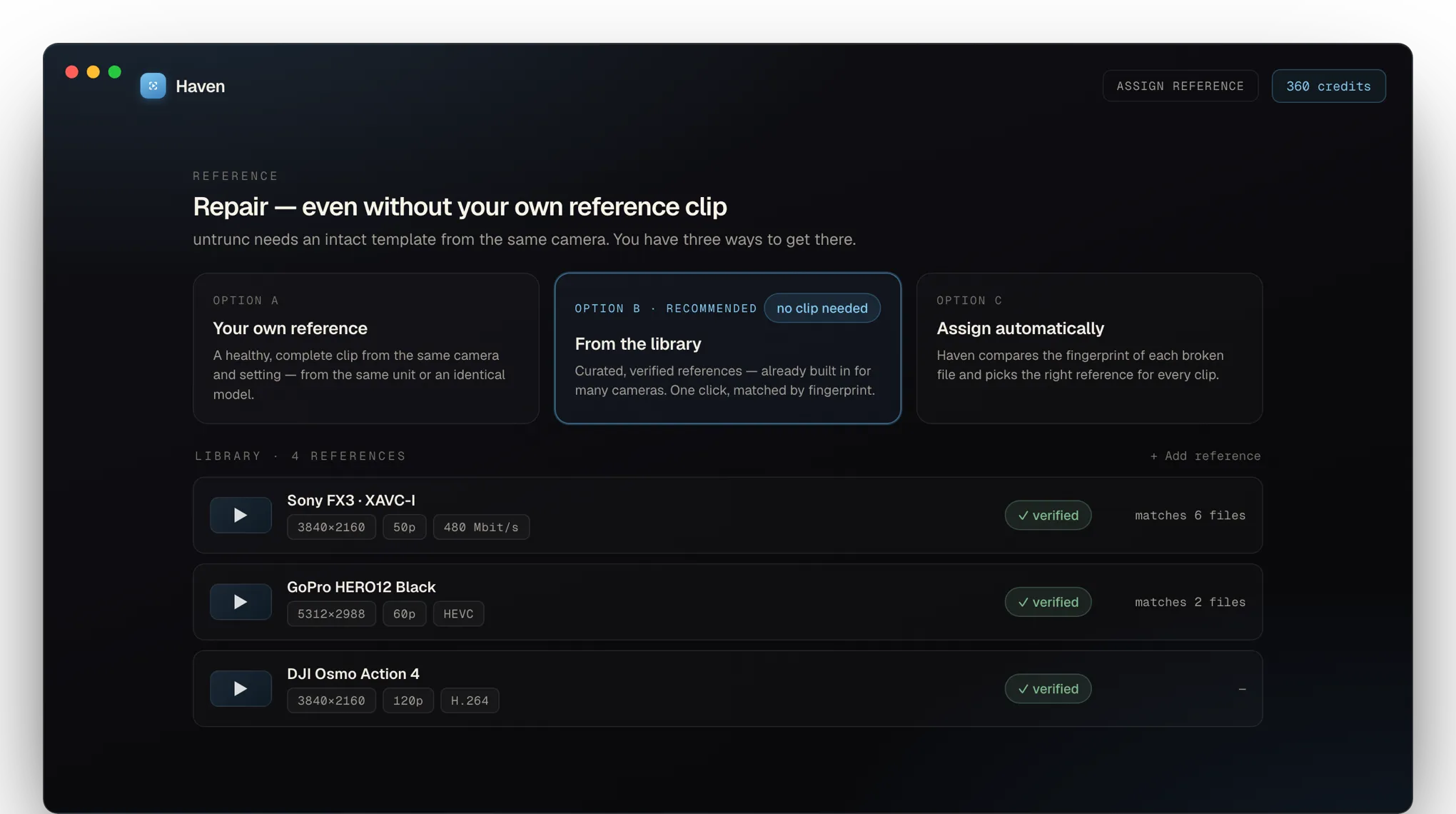Image resolution: width=1456 pixels, height=814 pixels.
Task: Click the no clip needed badge
Action: click(x=821, y=308)
